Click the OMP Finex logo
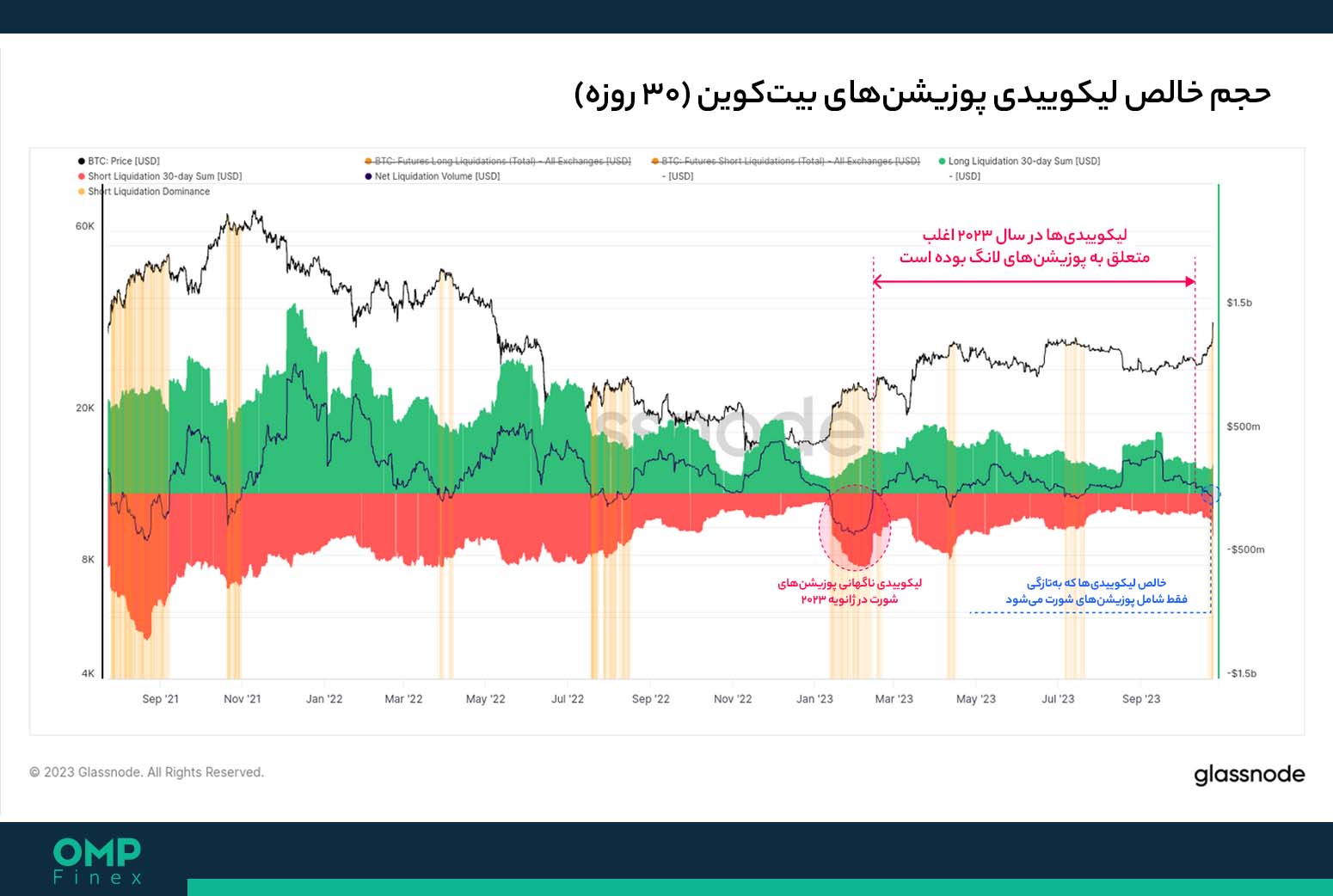Viewport: 1333px width, 896px height. point(97,862)
